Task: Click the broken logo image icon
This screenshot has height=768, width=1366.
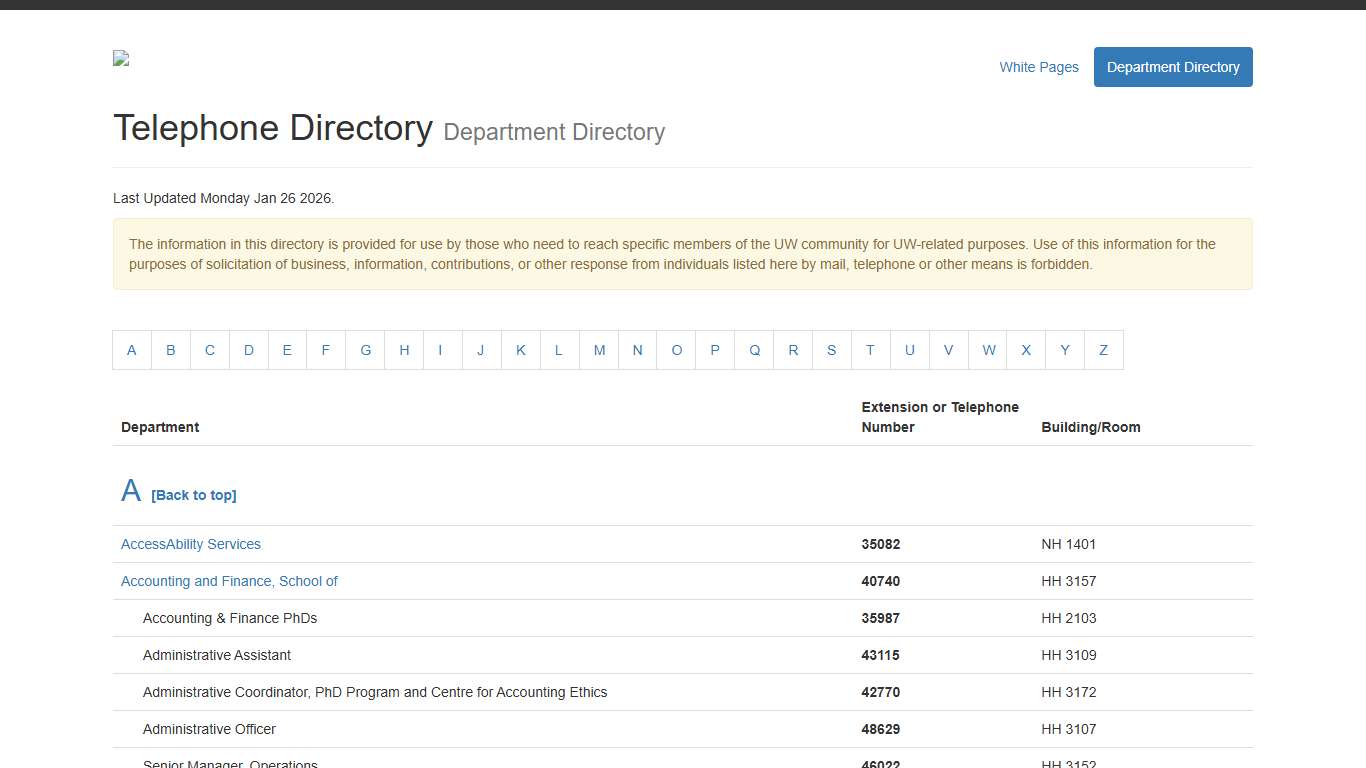Action: pos(120,58)
